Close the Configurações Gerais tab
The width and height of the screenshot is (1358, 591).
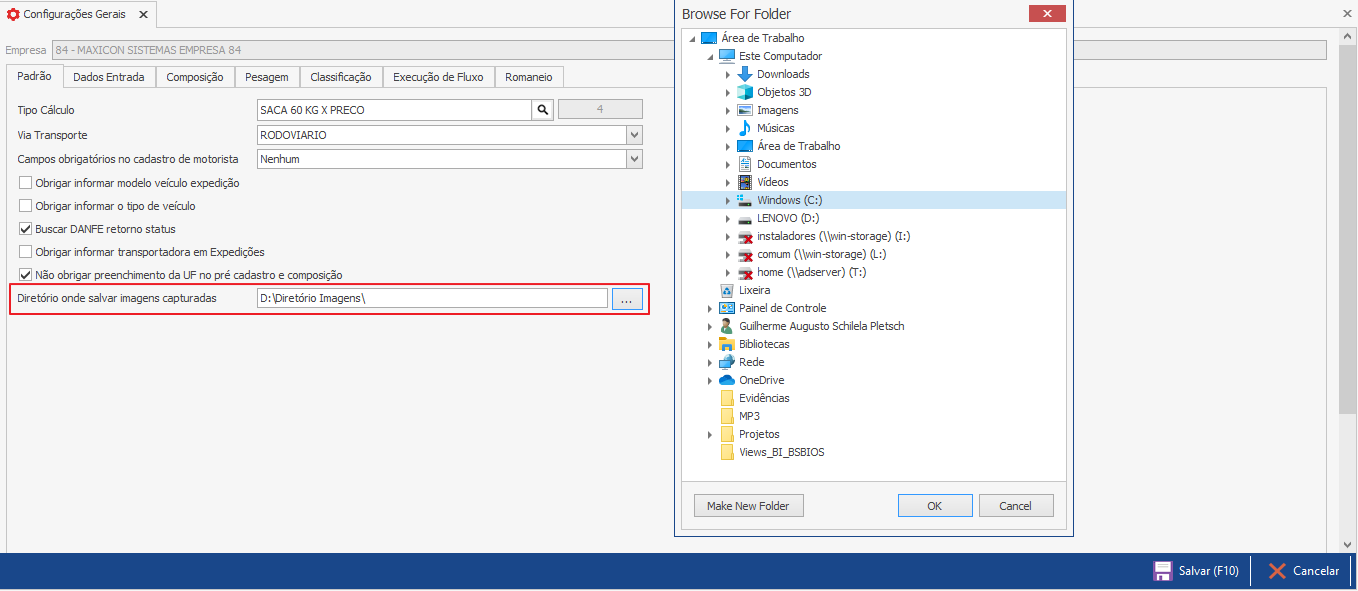point(143,15)
